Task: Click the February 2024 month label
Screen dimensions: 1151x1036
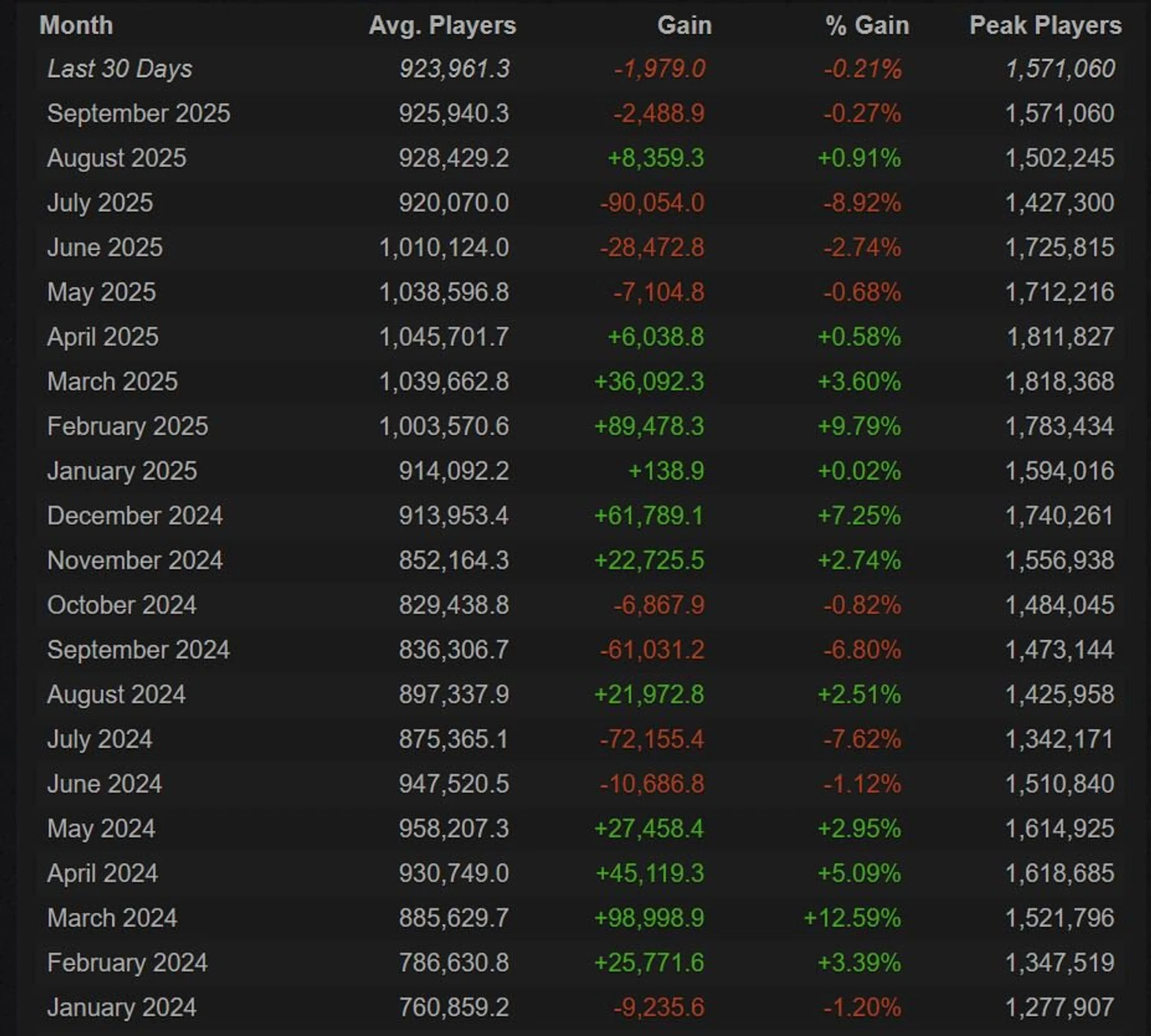Action: (x=128, y=963)
